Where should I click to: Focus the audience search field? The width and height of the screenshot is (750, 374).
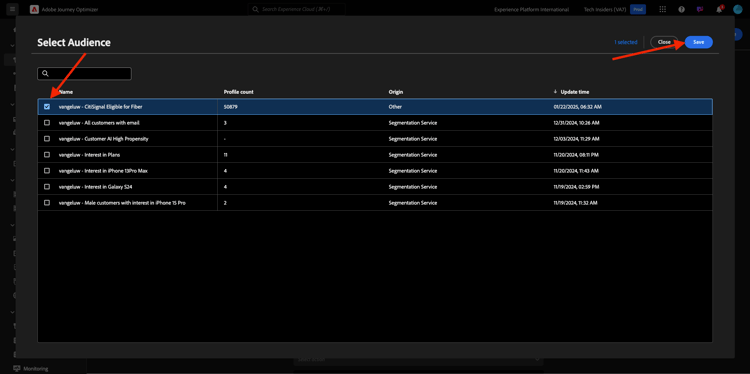(84, 74)
